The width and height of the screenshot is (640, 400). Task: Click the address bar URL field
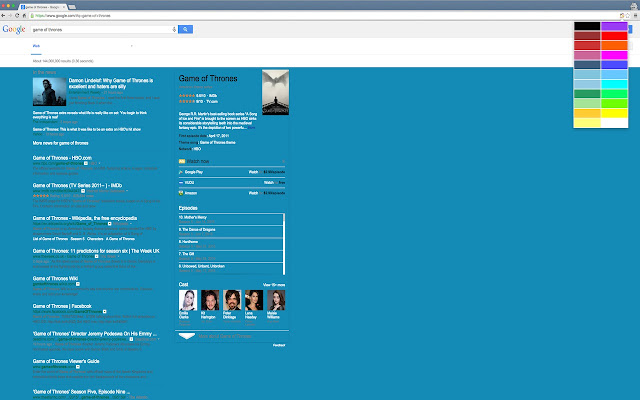(x=322, y=16)
